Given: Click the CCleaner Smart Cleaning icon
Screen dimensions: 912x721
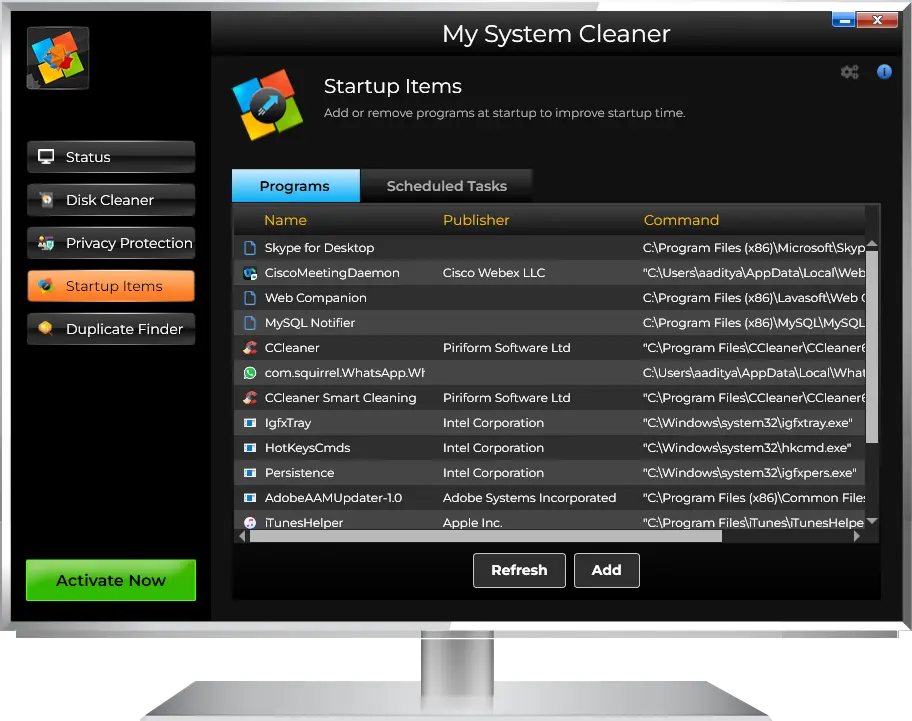Looking at the screenshot, I should point(250,398).
